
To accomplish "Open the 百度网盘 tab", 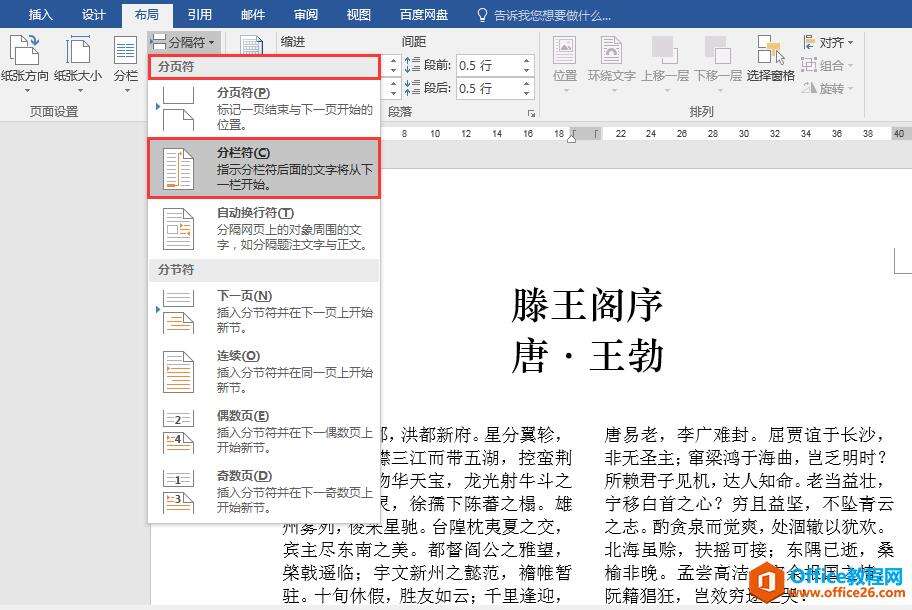I will click(x=424, y=15).
